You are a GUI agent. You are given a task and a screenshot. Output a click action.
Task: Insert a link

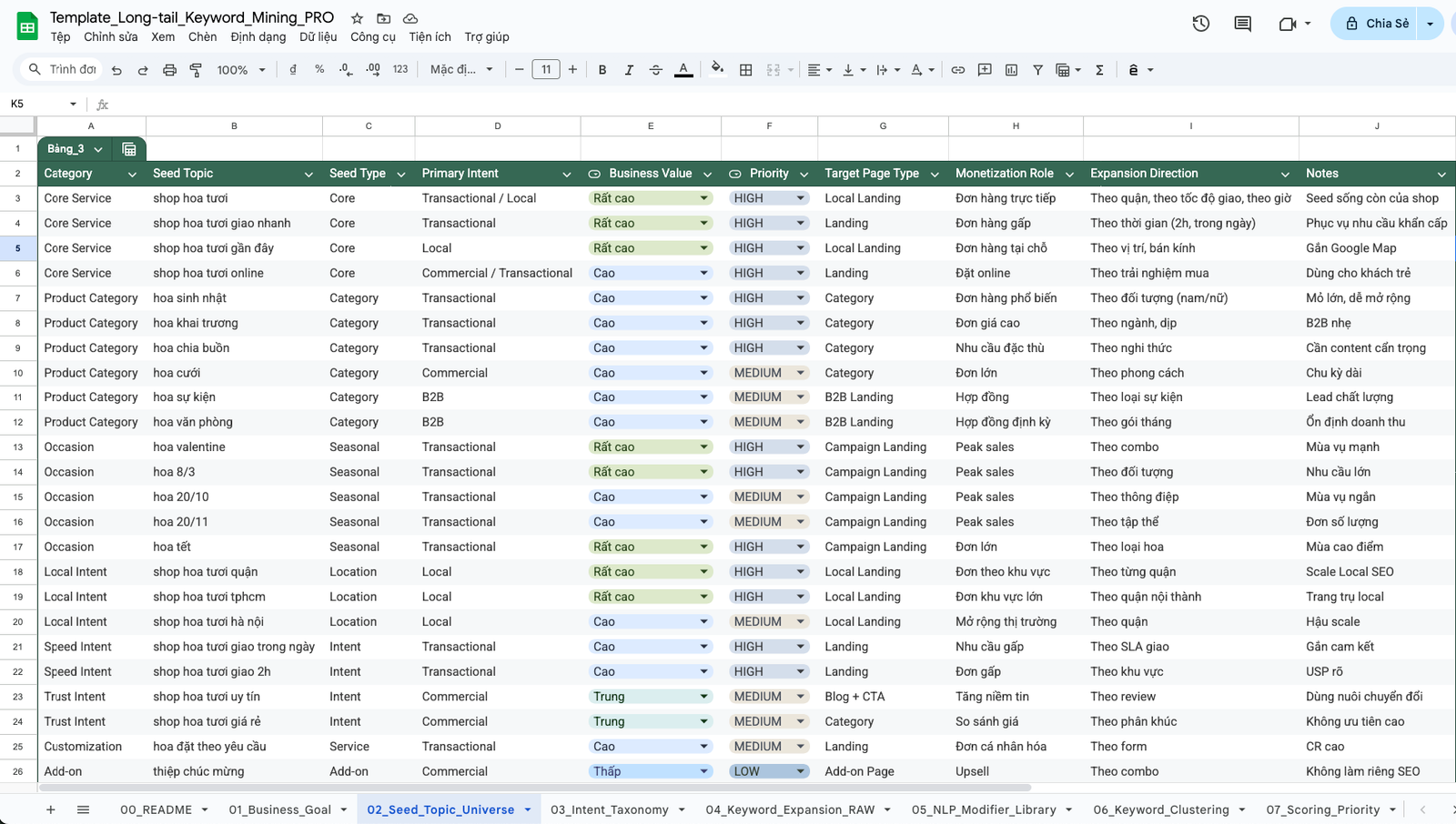(958, 70)
